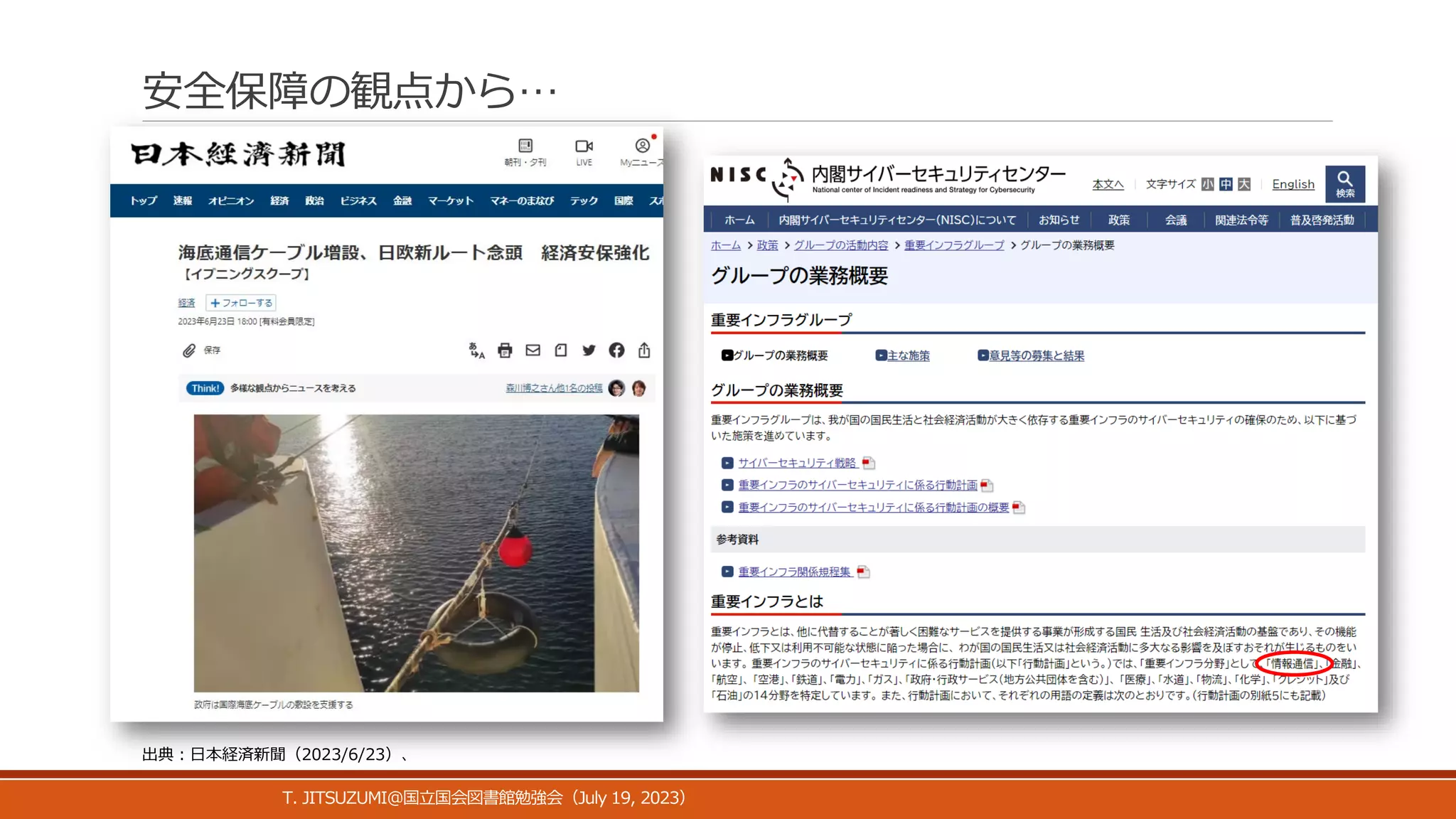This screenshot has height=819, width=1456.
Task: Click the グループの業務概要 current sub-item
Action: pyautogui.click(x=774, y=355)
